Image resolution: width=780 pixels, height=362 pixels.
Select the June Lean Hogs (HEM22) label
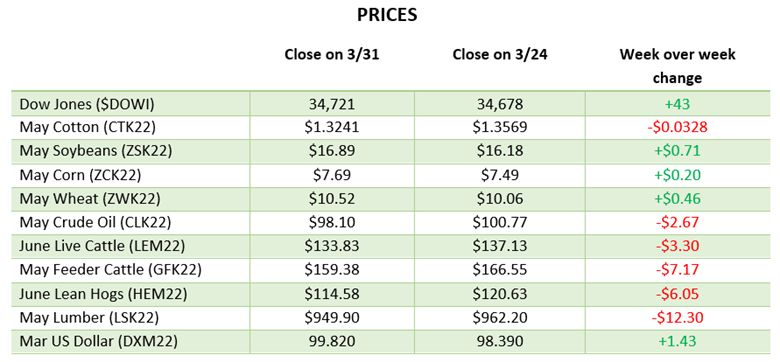[103, 294]
